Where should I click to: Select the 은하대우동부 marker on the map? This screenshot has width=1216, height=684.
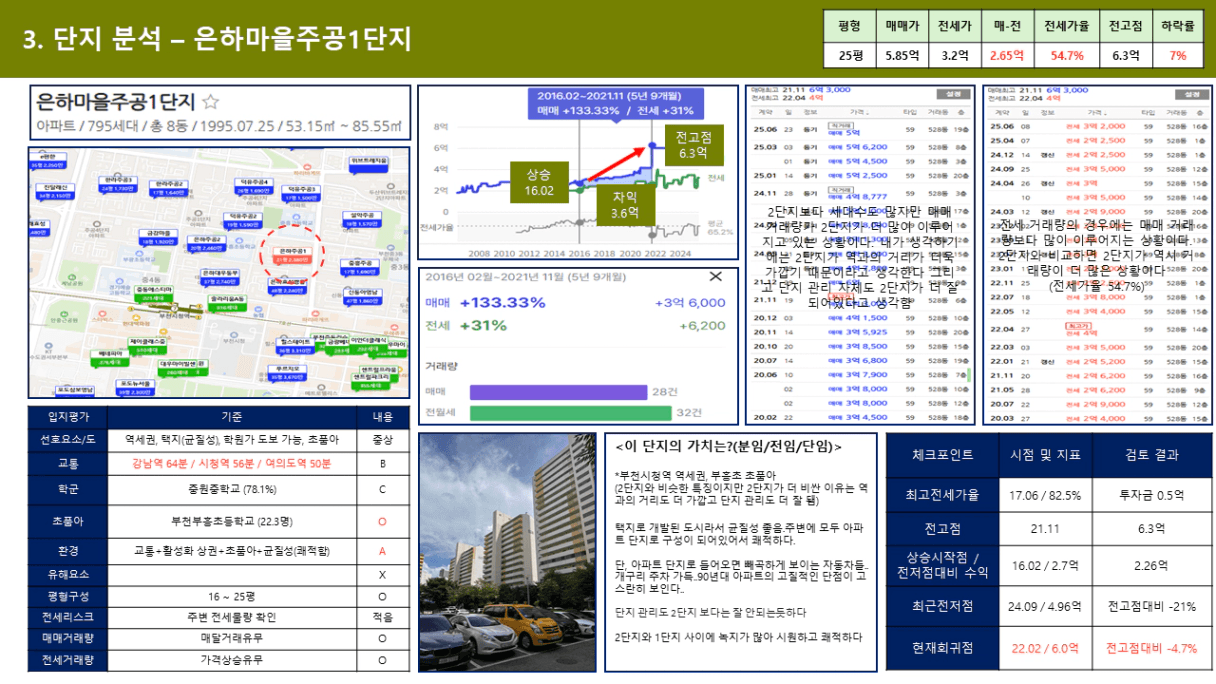click(220, 277)
